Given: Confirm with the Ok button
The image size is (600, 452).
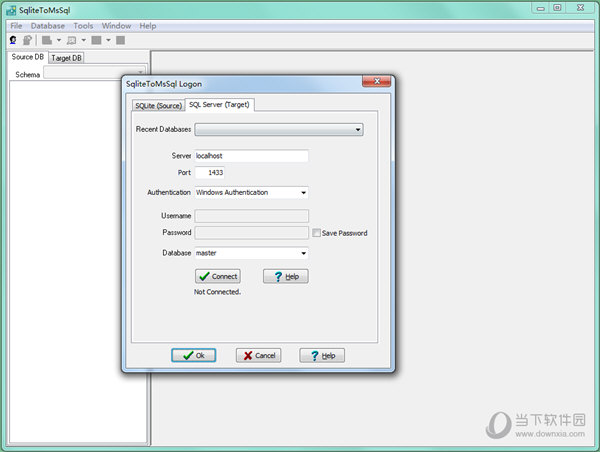Looking at the screenshot, I should point(194,356).
